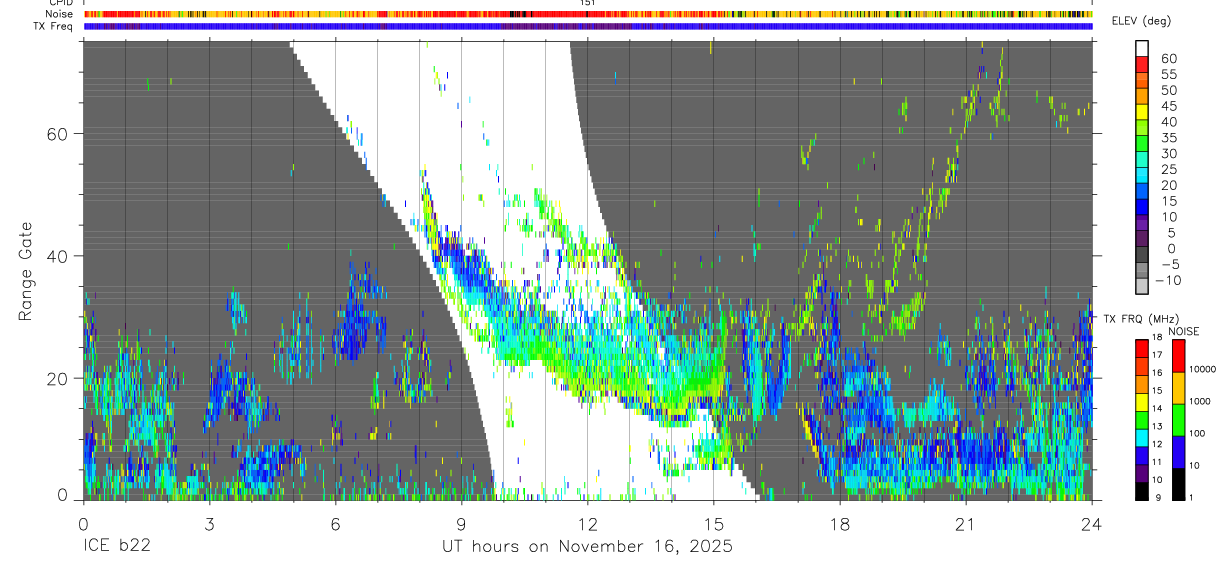Click the "TX Freq" row label at top
Image resolution: width=1228 pixels, height=567 pixels.
coord(54,26)
